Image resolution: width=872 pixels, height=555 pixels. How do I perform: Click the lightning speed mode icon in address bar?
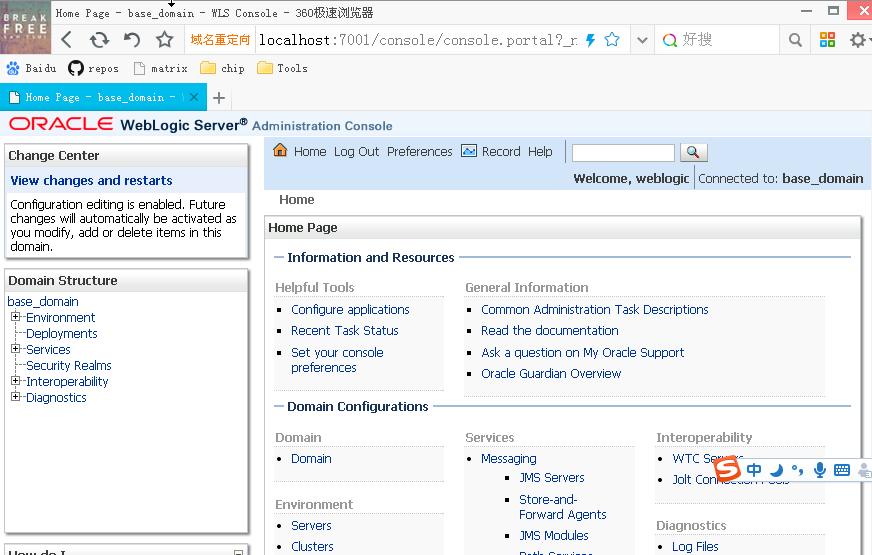point(591,40)
